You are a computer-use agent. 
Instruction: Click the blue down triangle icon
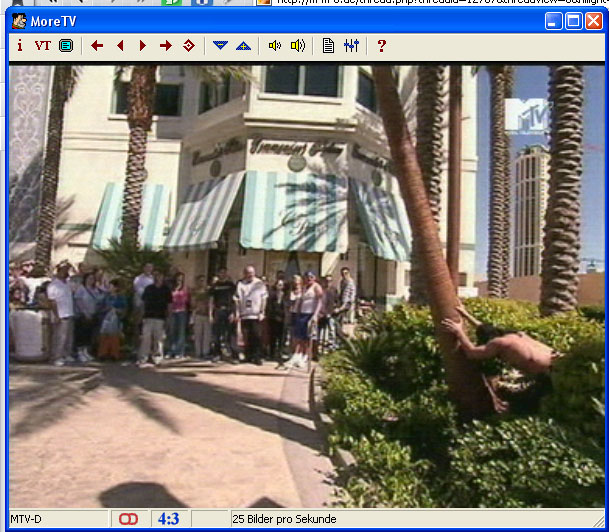220,46
